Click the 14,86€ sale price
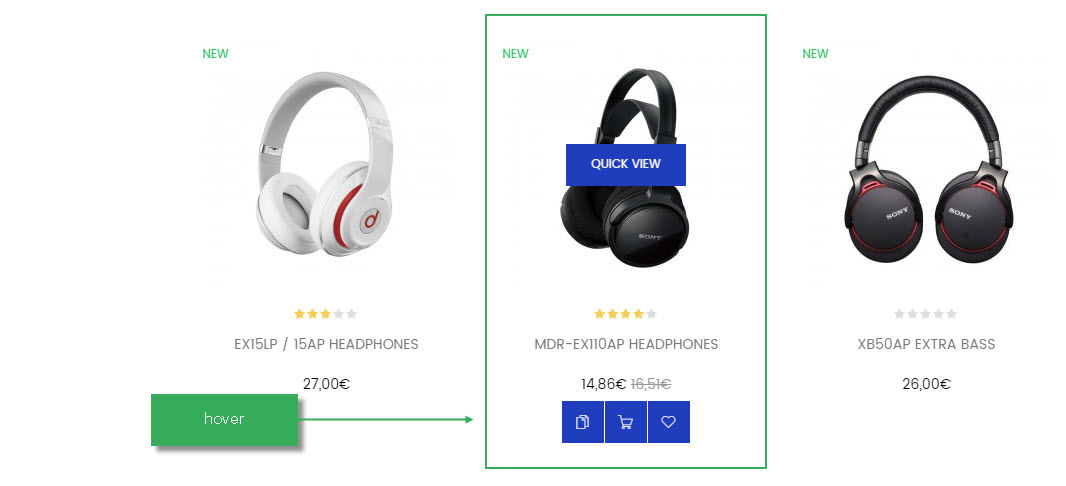Image resolution: width=1066 pixels, height=486 pixels. click(x=604, y=384)
